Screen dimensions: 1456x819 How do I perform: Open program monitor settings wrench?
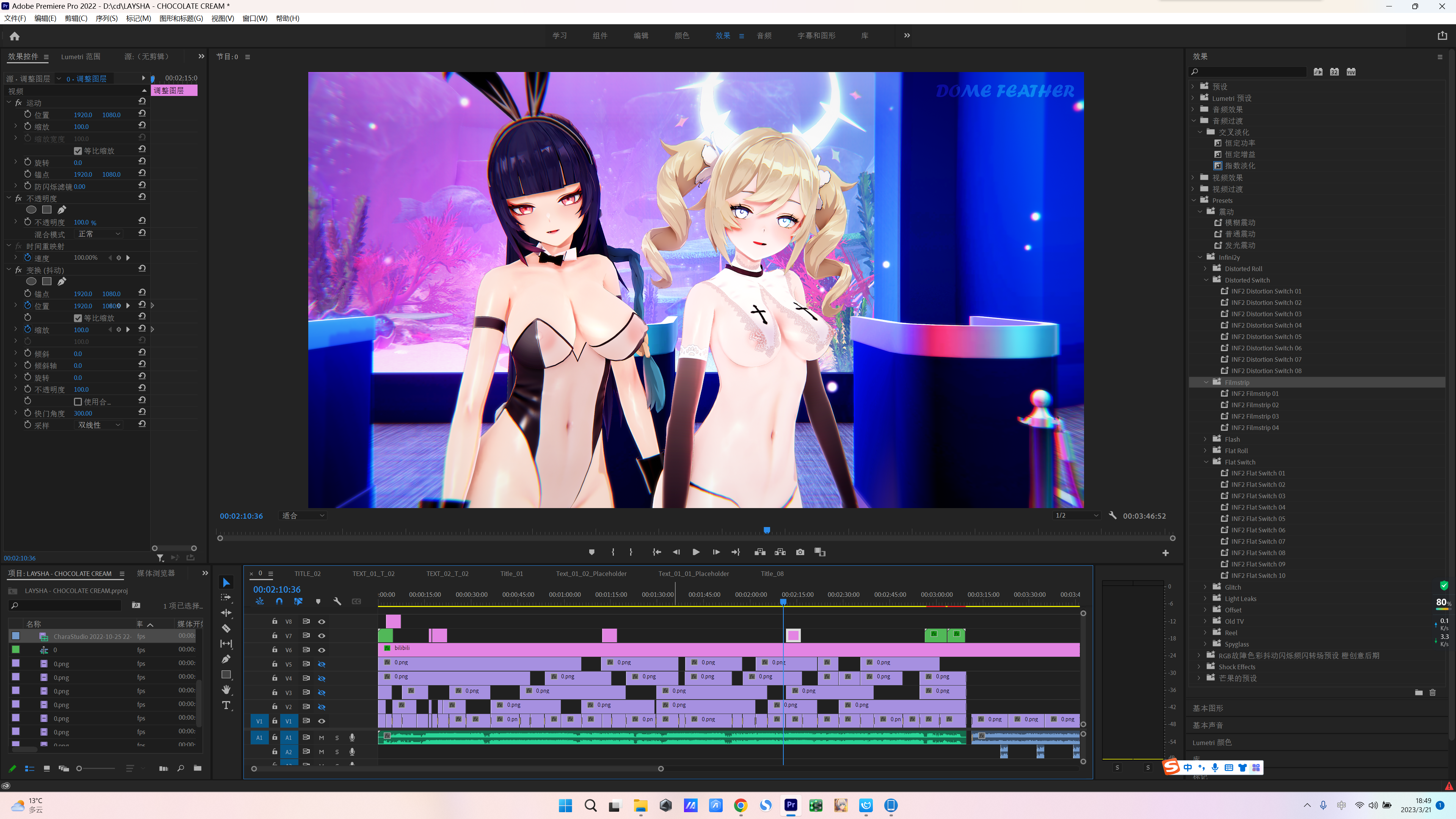pos(1112,516)
